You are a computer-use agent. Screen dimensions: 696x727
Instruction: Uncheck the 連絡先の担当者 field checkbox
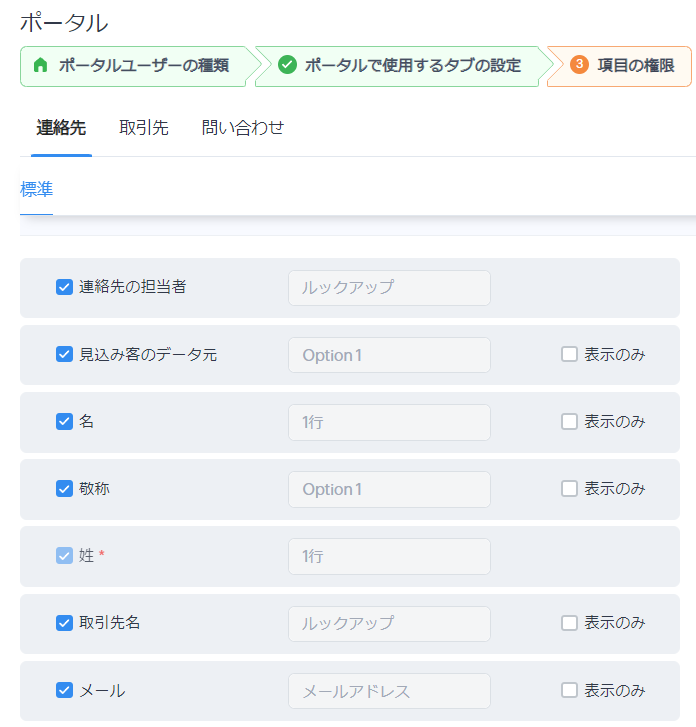(x=64, y=287)
